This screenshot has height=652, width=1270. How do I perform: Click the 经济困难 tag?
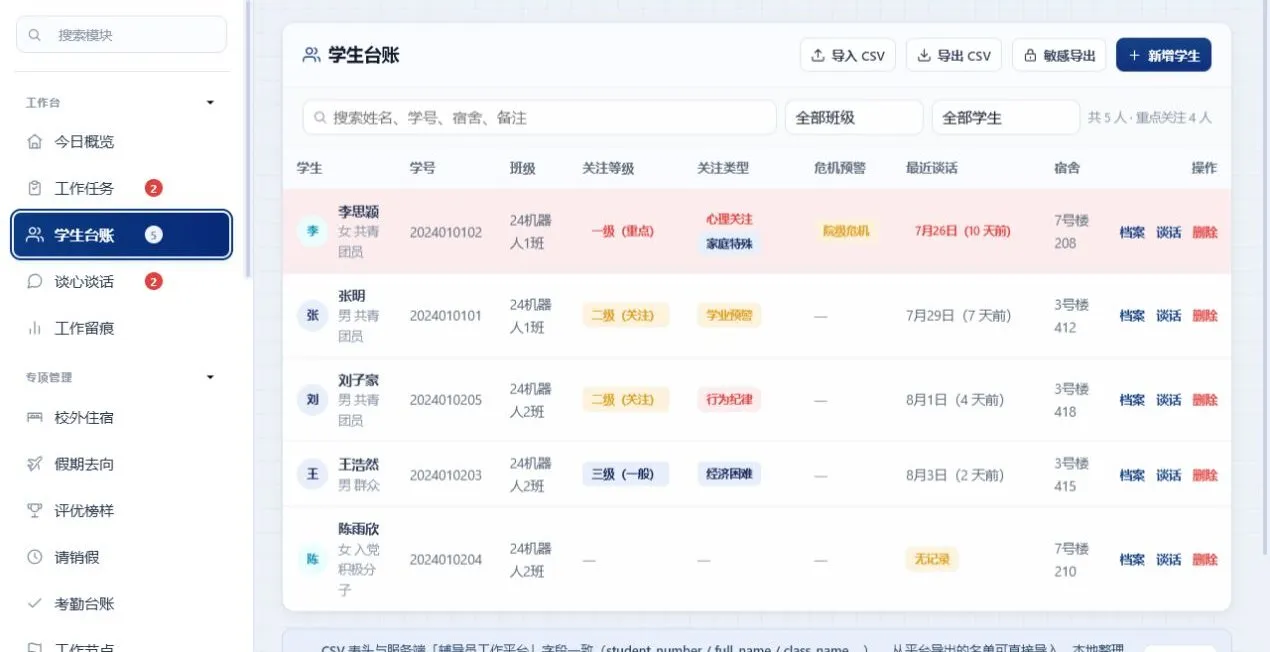click(x=729, y=474)
